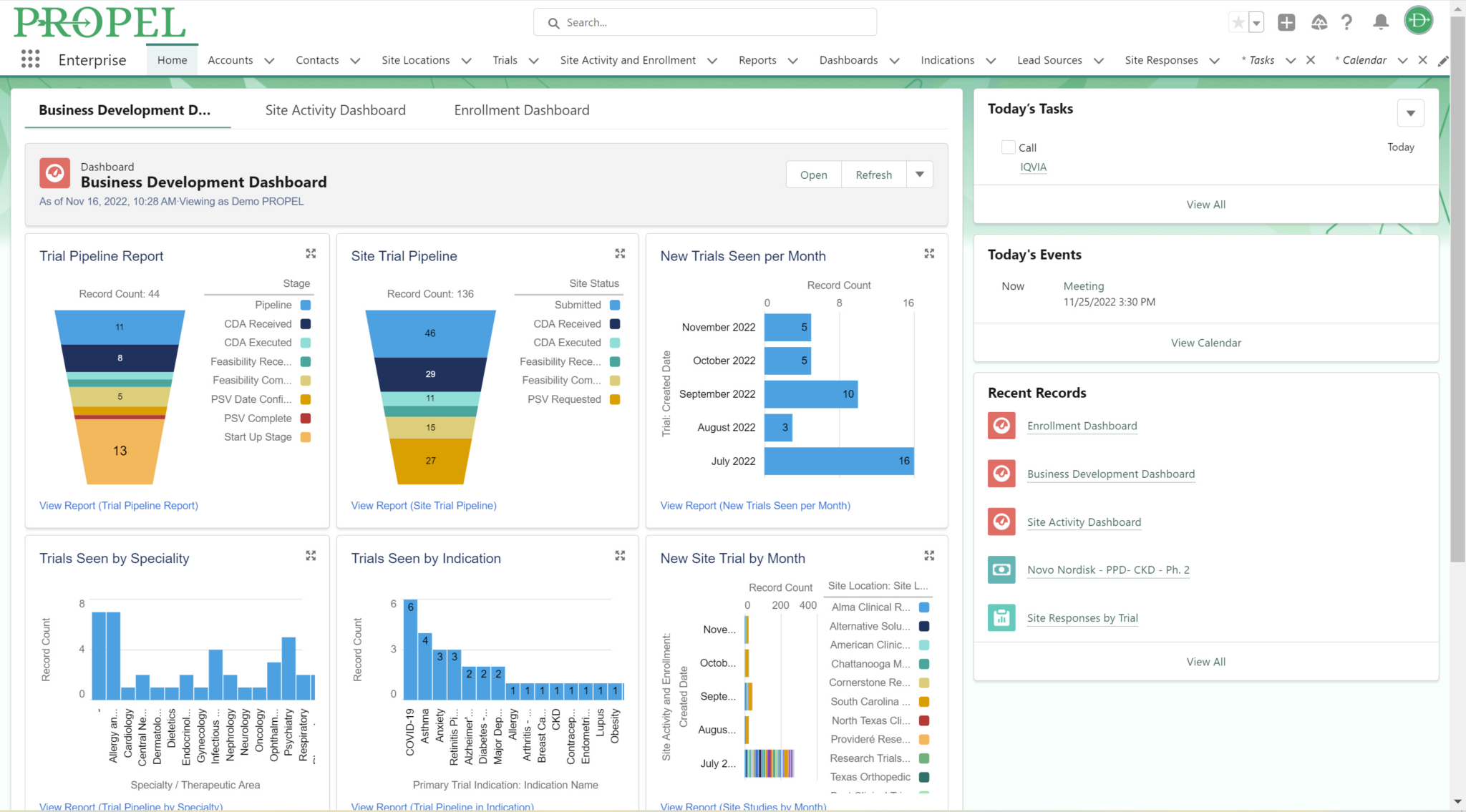
Task: Click the Refresh dashboard button
Action: tap(873, 175)
